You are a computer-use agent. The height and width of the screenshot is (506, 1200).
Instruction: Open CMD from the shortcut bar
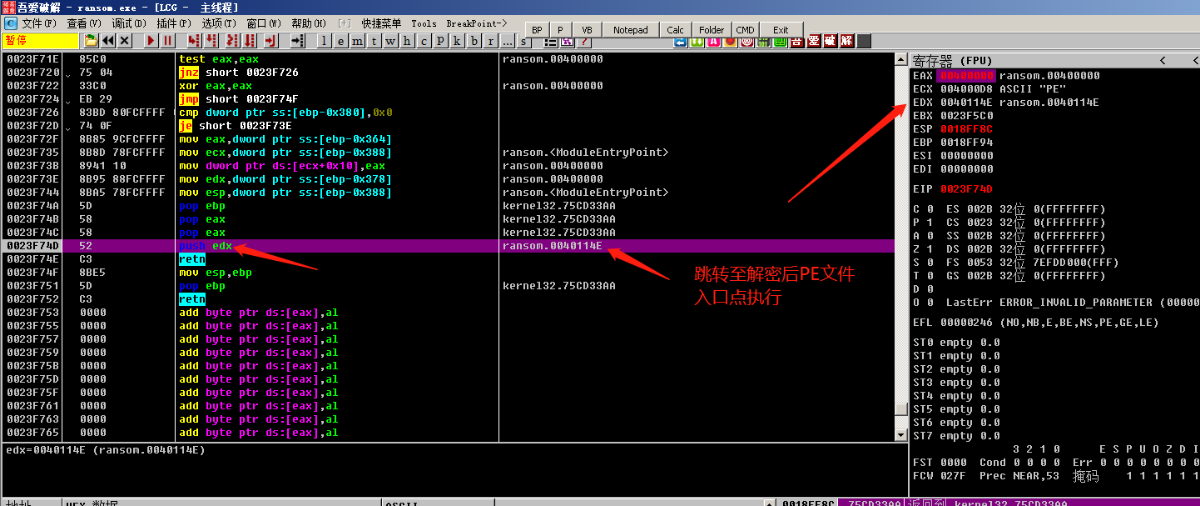[x=745, y=30]
